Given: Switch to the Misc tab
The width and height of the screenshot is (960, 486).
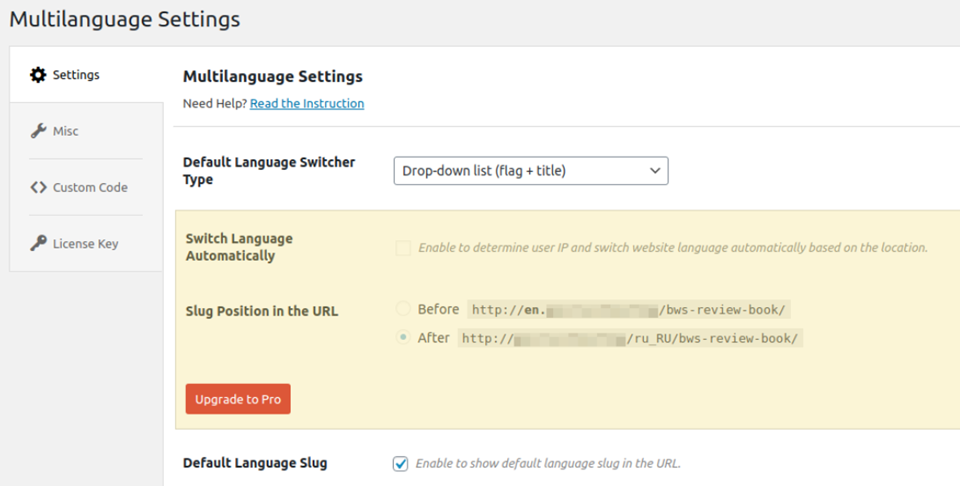Looking at the screenshot, I should point(65,131).
